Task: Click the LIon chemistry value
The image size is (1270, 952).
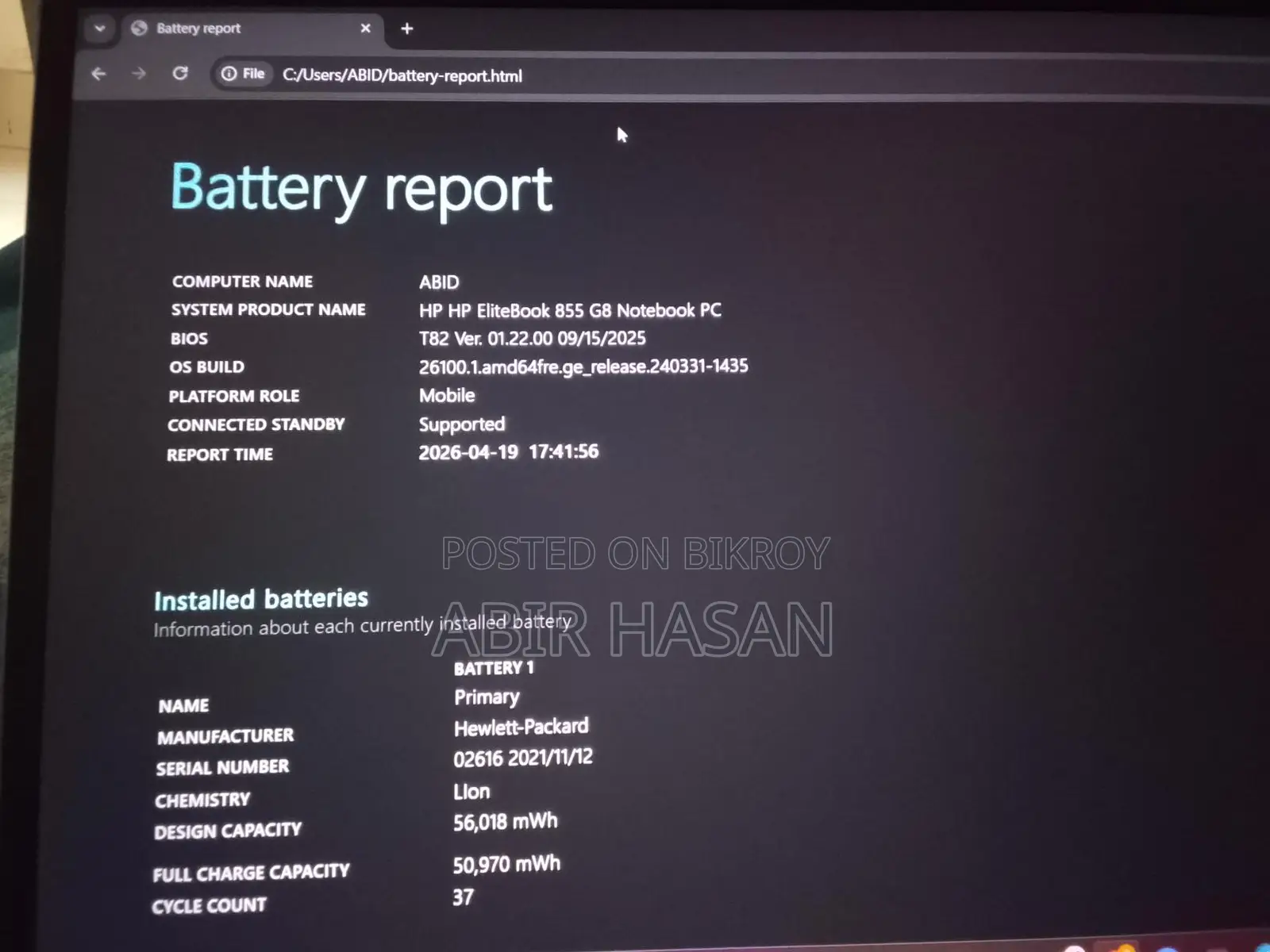Action: [471, 792]
